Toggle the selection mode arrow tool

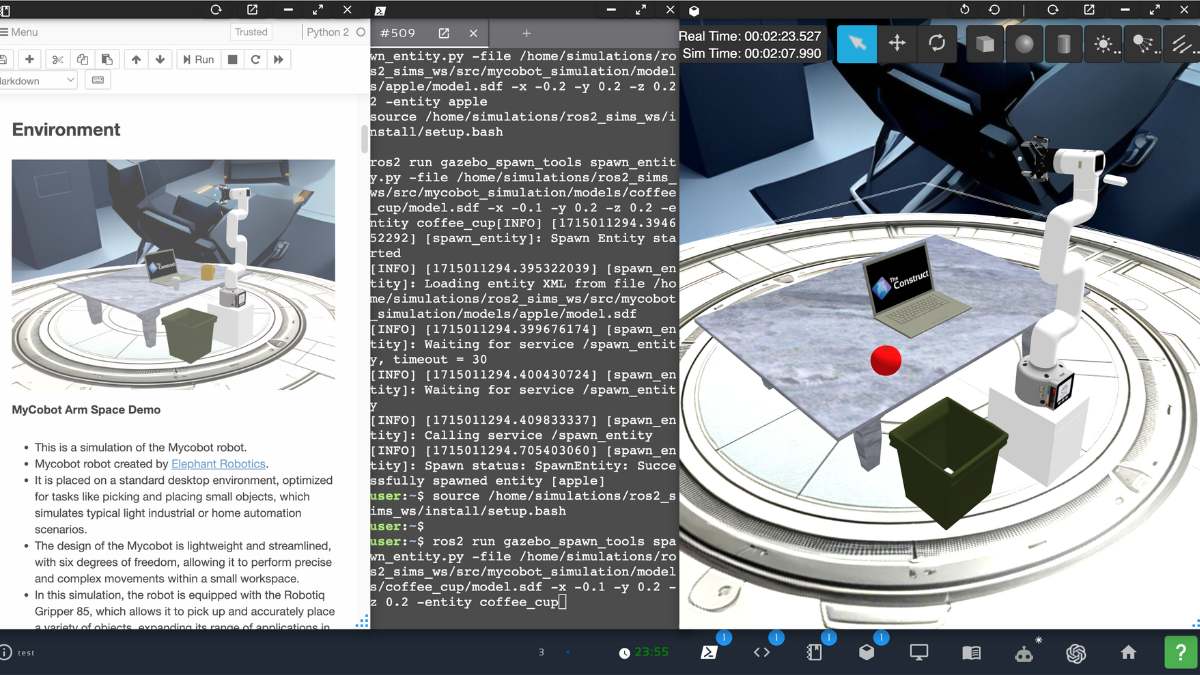pos(857,43)
